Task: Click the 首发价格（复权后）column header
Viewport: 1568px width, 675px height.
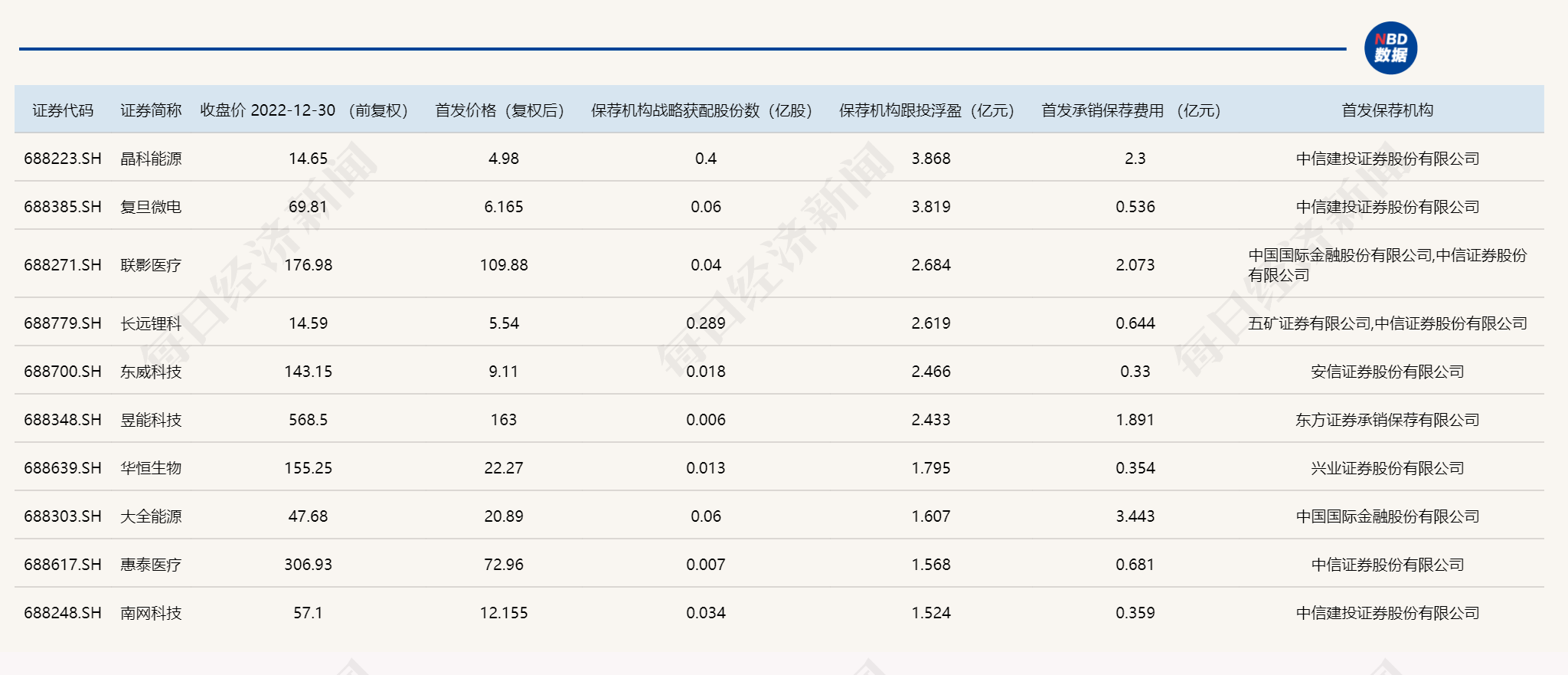Action: (x=500, y=110)
